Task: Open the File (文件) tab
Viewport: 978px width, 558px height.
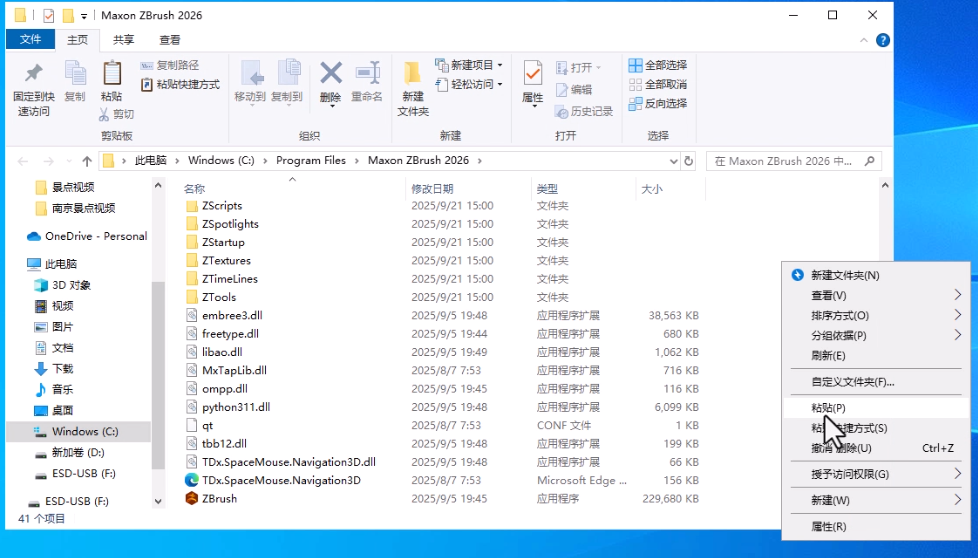Action: point(30,39)
